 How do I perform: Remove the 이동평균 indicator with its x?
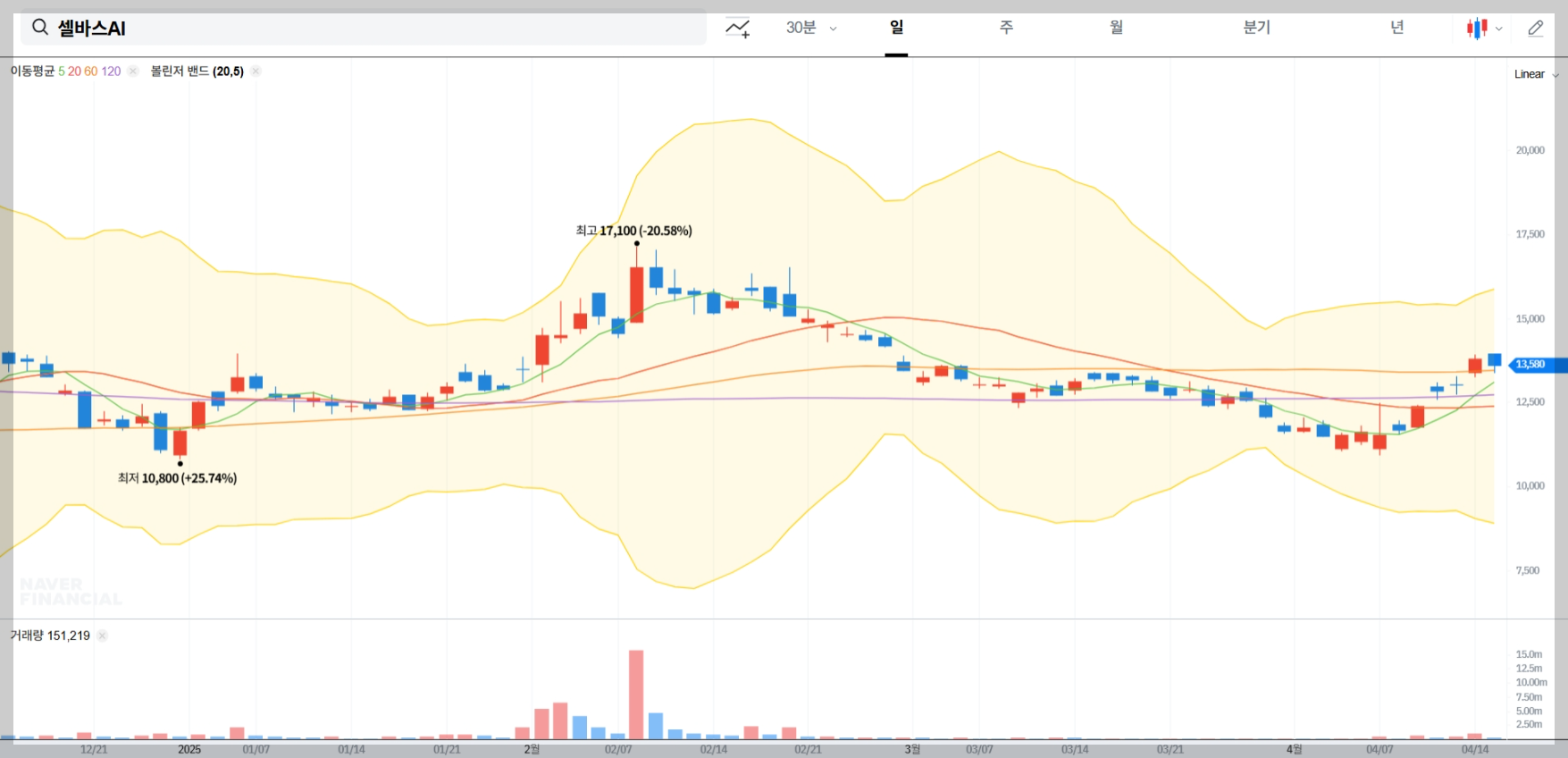tap(133, 72)
